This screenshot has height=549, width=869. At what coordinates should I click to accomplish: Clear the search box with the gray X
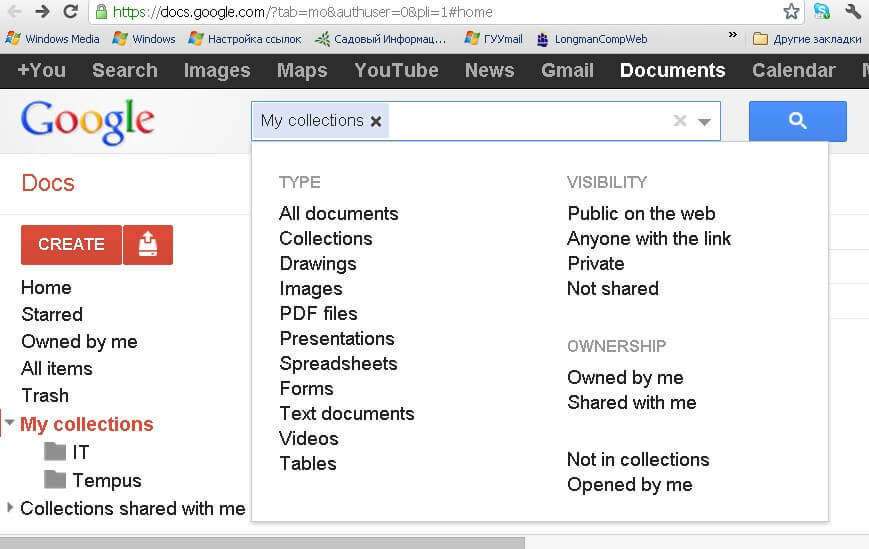(680, 120)
